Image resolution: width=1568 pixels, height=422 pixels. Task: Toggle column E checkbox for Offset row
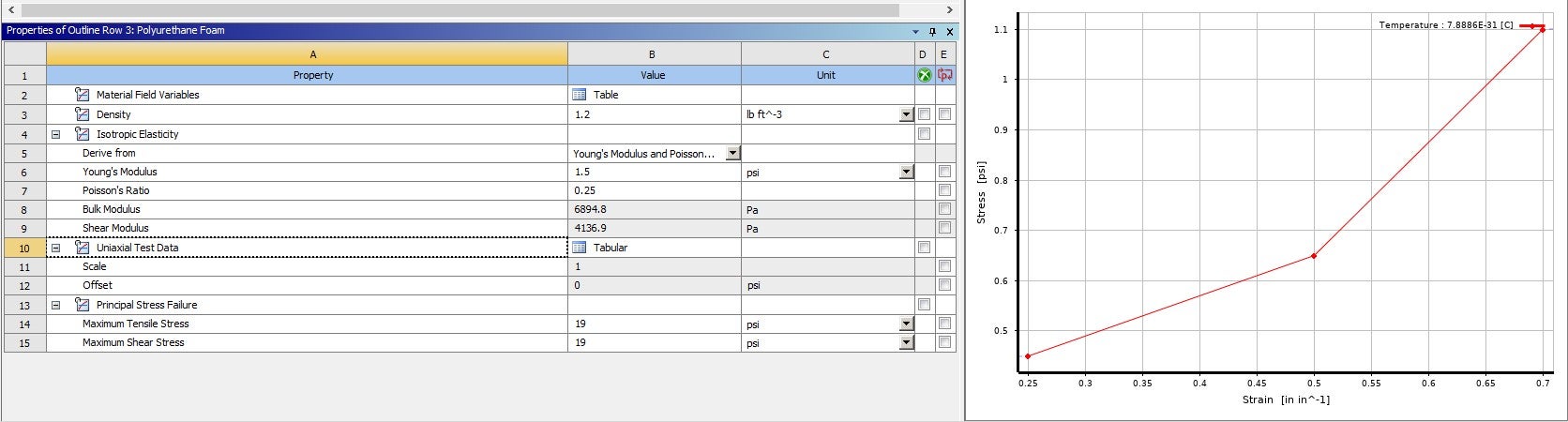(945, 285)
